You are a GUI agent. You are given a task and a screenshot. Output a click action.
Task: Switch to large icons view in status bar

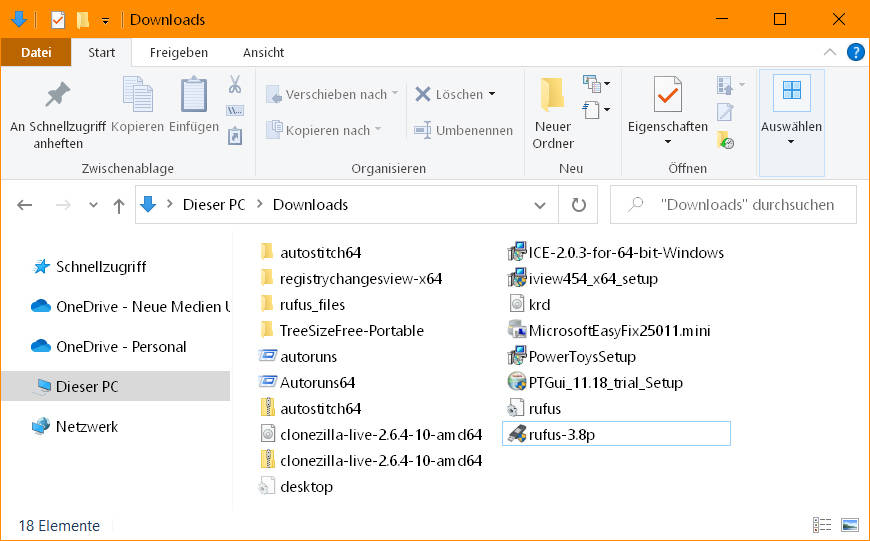849,524
